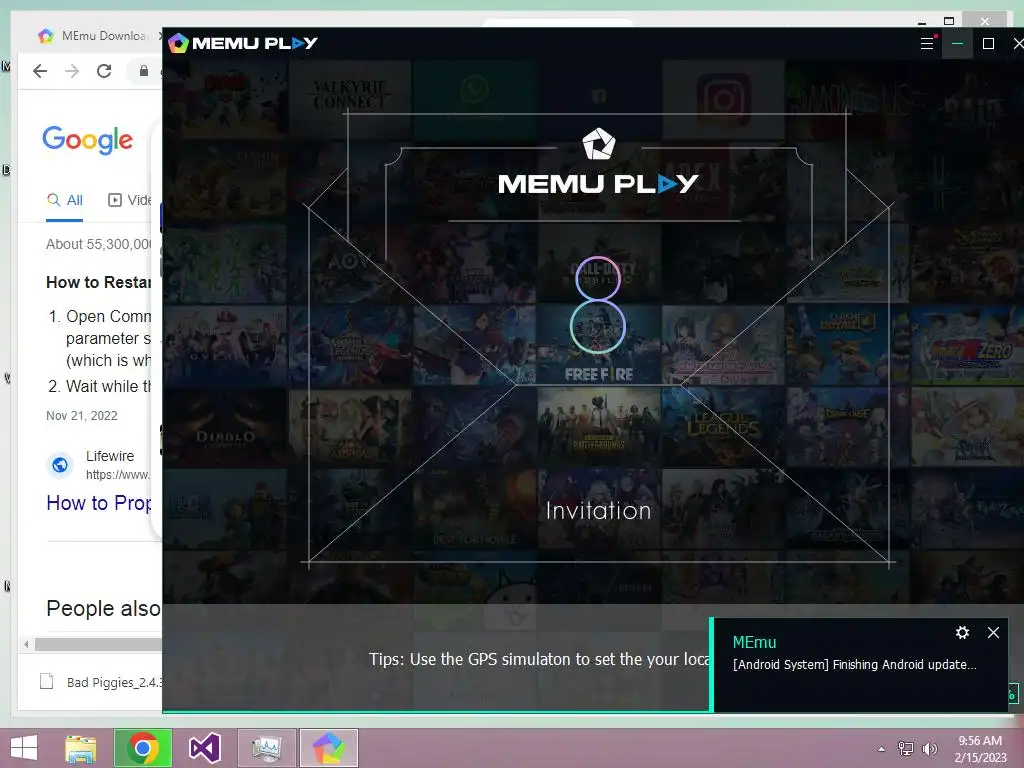Viewport: 1024px width, 768px height.
Task: Select the MEmu Download Chrome tab
Action: tap(98, 36)
